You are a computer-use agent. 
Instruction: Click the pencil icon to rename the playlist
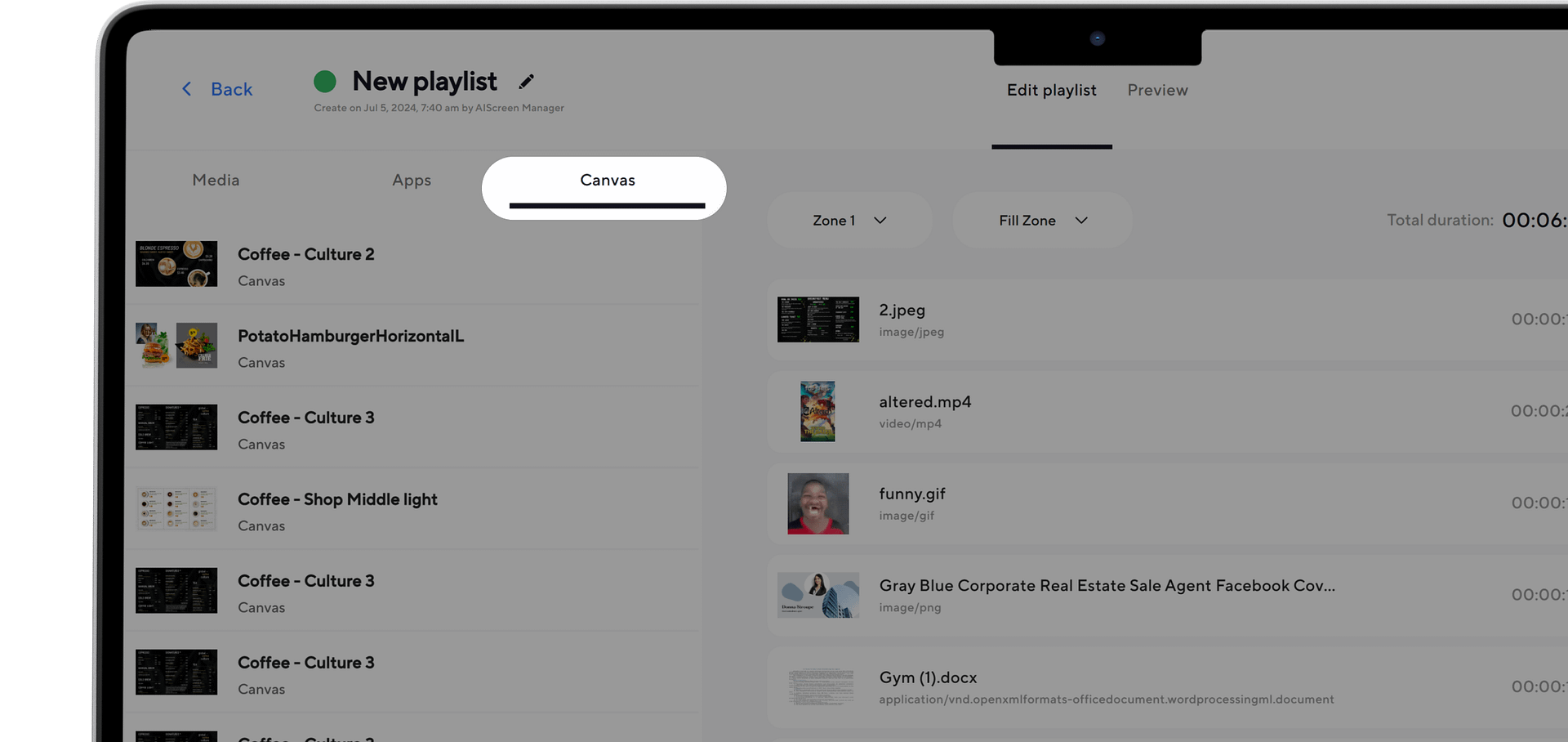tap(527, 81)
